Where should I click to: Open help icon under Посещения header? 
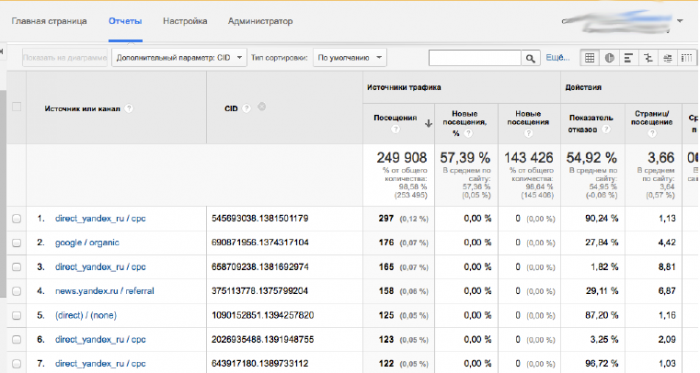tap(395, 129)
